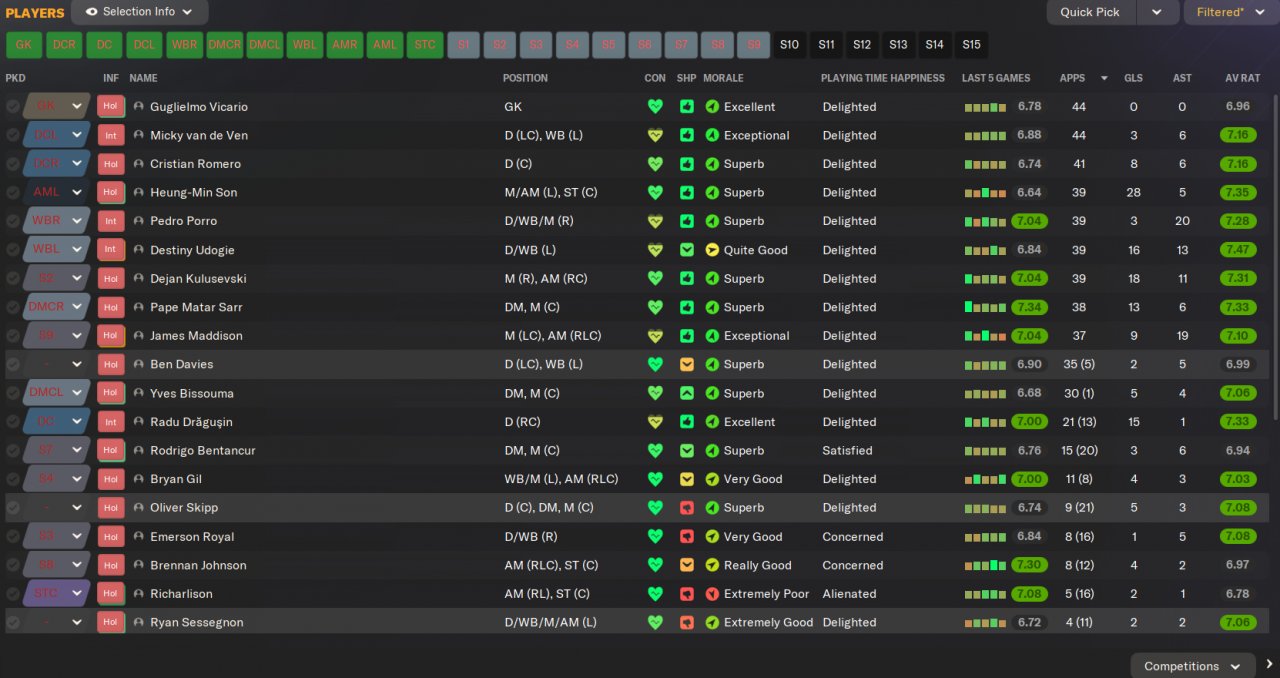
Task: Open Heung-Min Son's player name link
Action: [193, 192]
